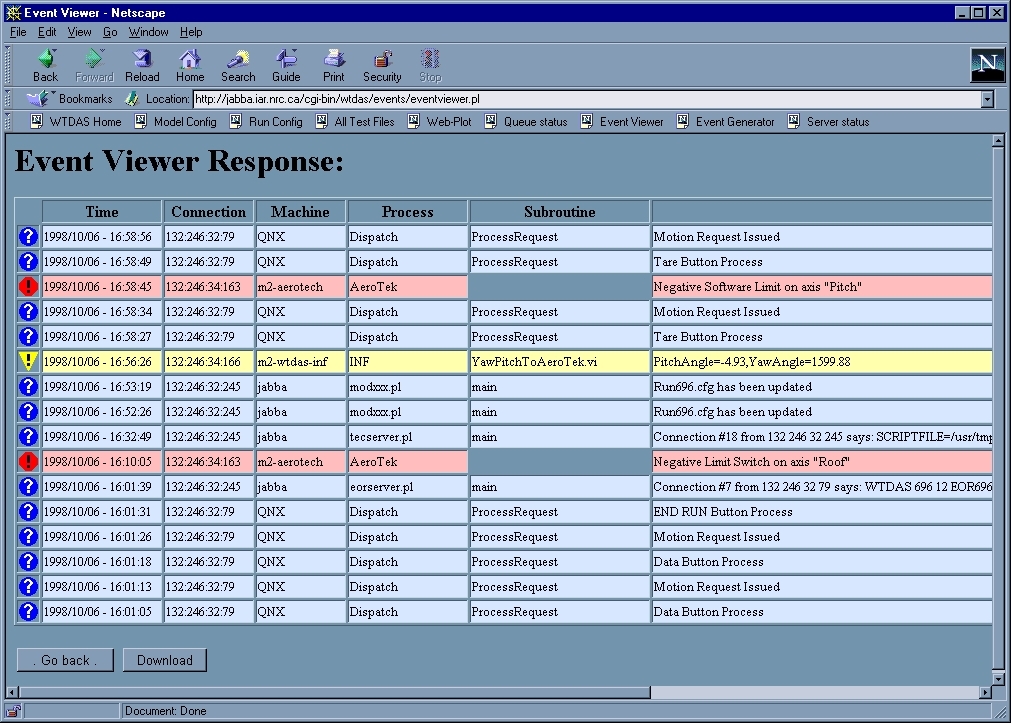Image resolution: width=1011 pixels, height=723 pixels.
Task: Click the security lock icon in status bar
Action: point(13,711)
